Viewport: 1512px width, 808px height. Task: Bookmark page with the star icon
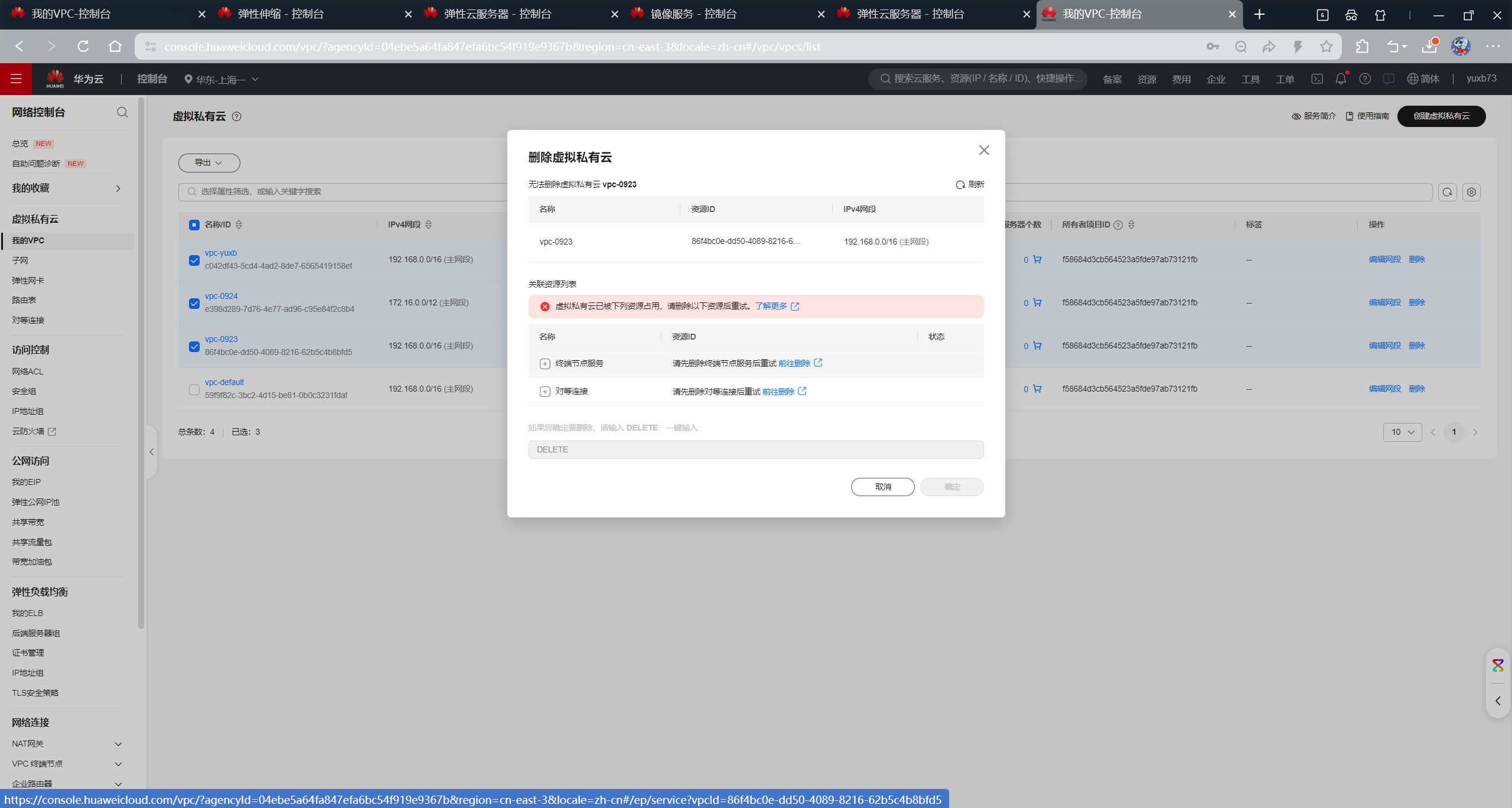pos(1326,47)
